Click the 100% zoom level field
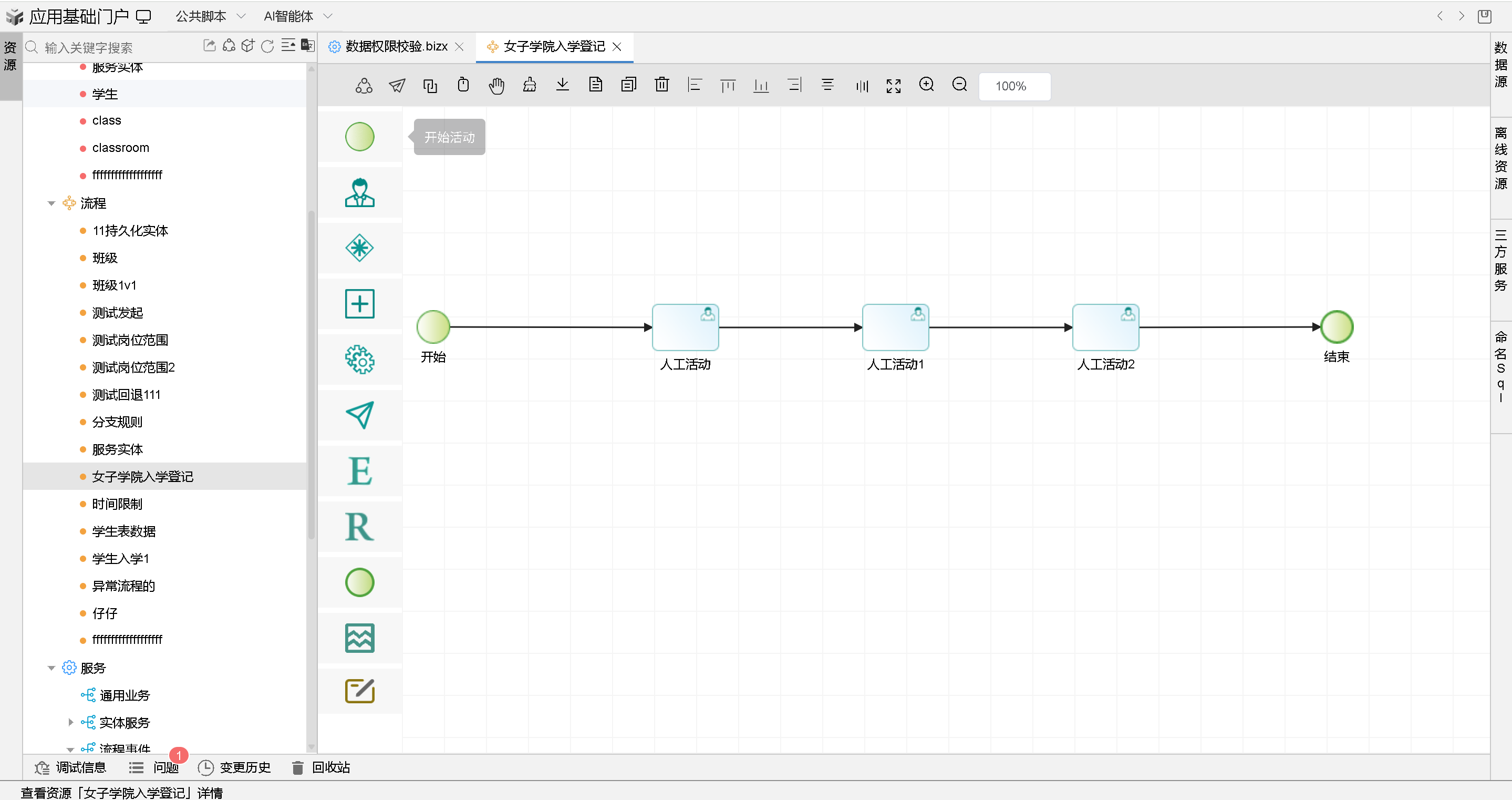 (1013, 86)
